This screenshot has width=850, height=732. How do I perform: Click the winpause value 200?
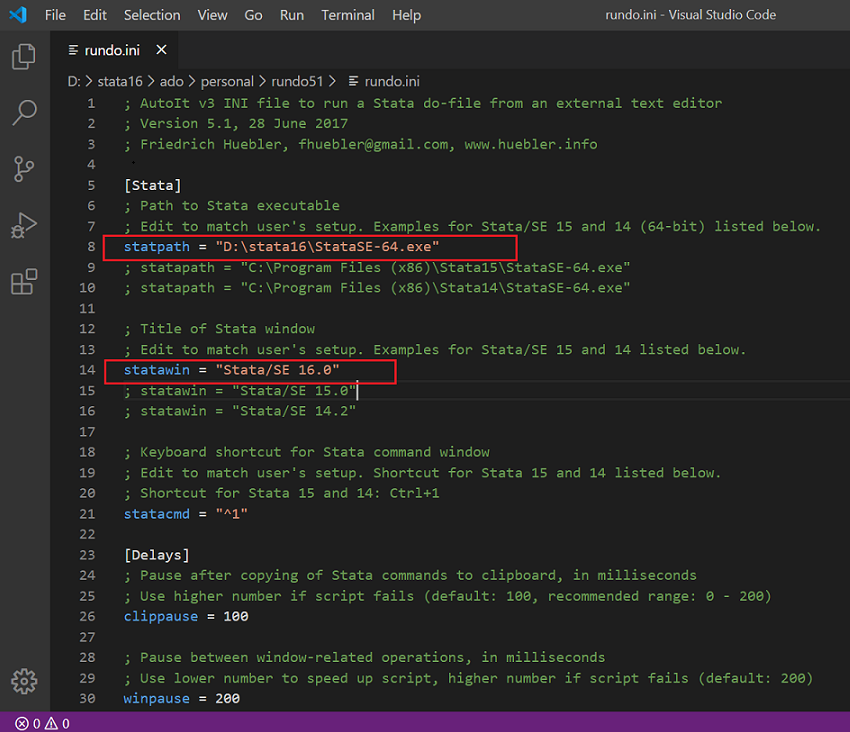pyautogui.click(x=228, y=698)
